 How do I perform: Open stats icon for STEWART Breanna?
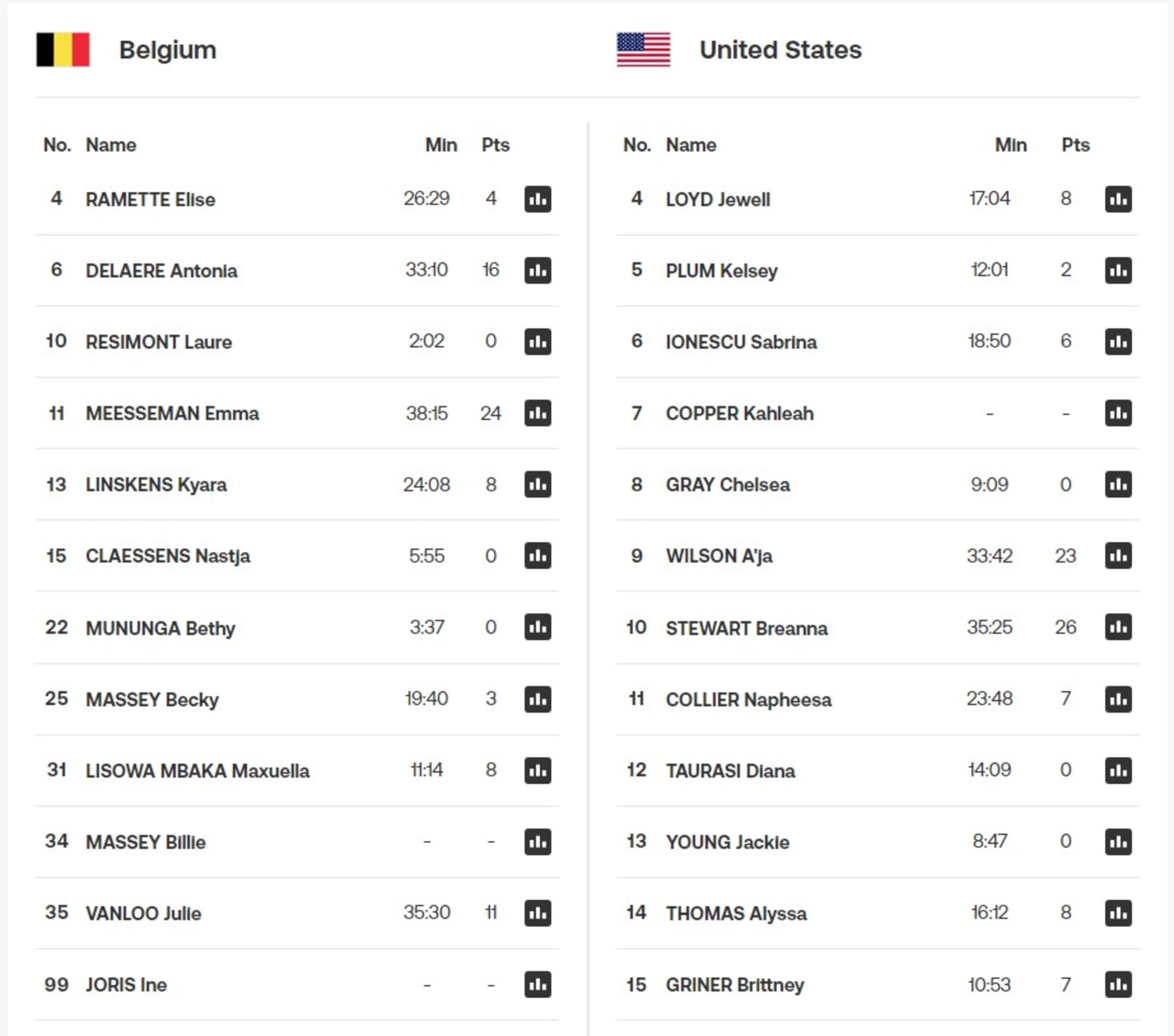pyautogui.click(x=1118, y=627)
